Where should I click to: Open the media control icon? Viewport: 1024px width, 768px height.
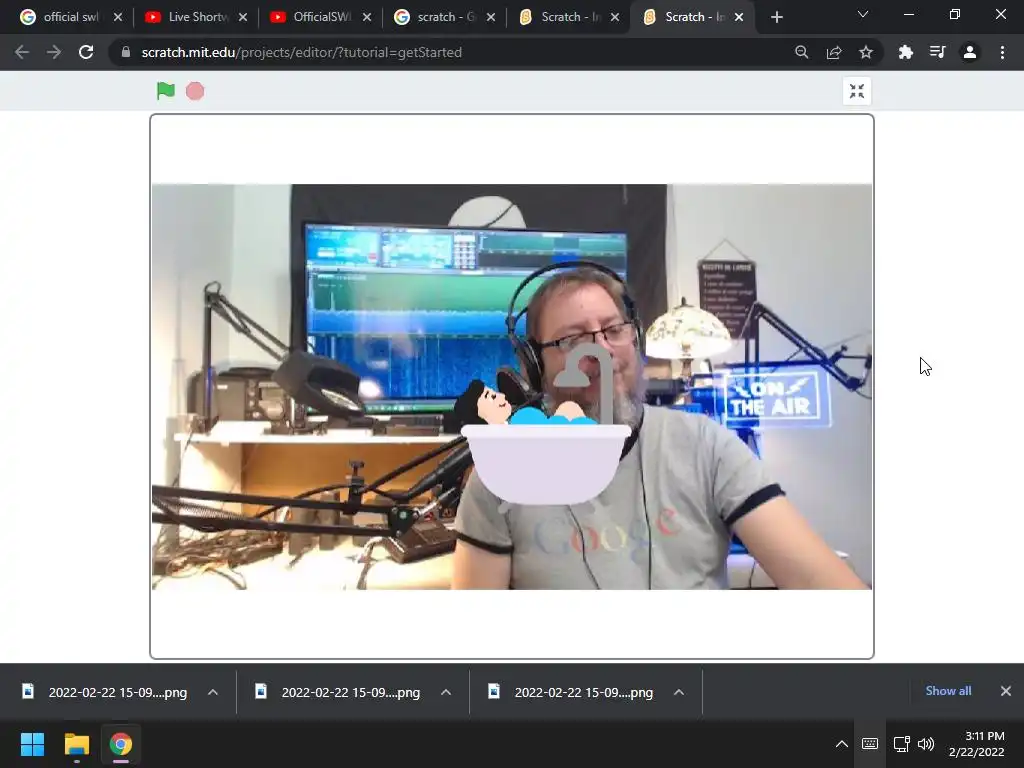coord(938,52)
